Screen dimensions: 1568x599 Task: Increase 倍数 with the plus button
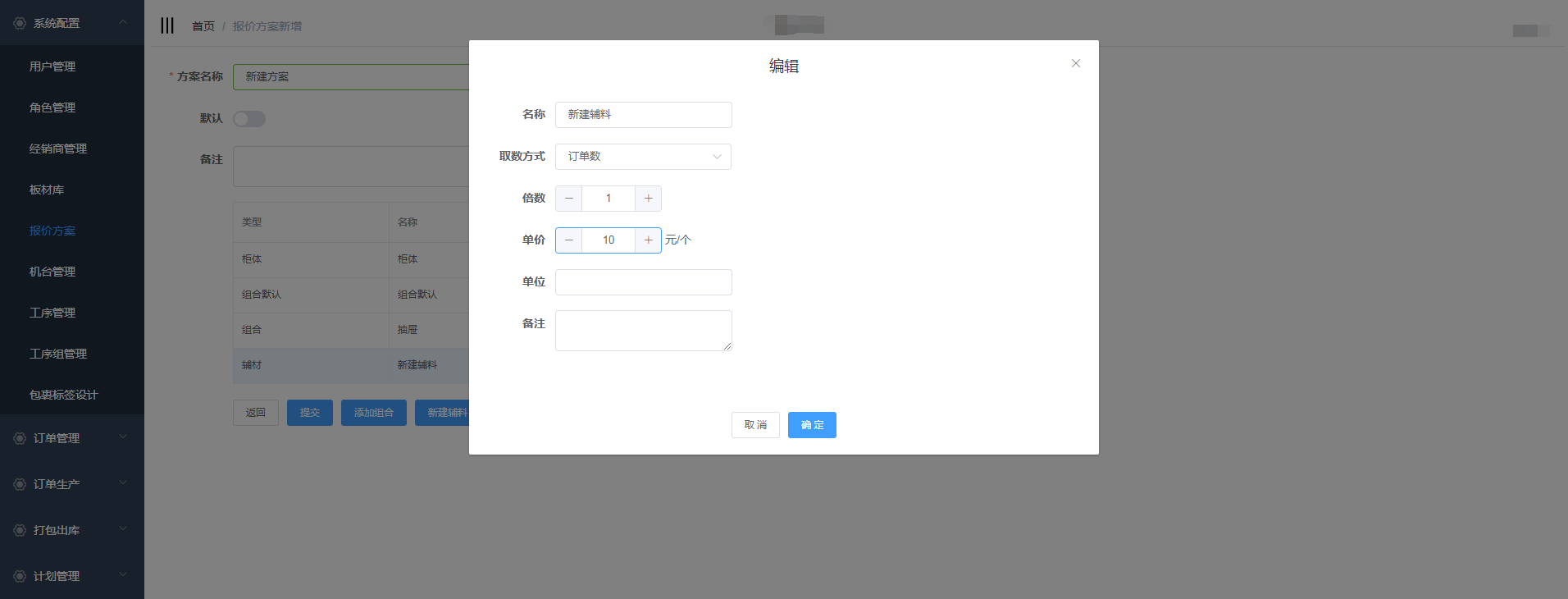(648, 199)
